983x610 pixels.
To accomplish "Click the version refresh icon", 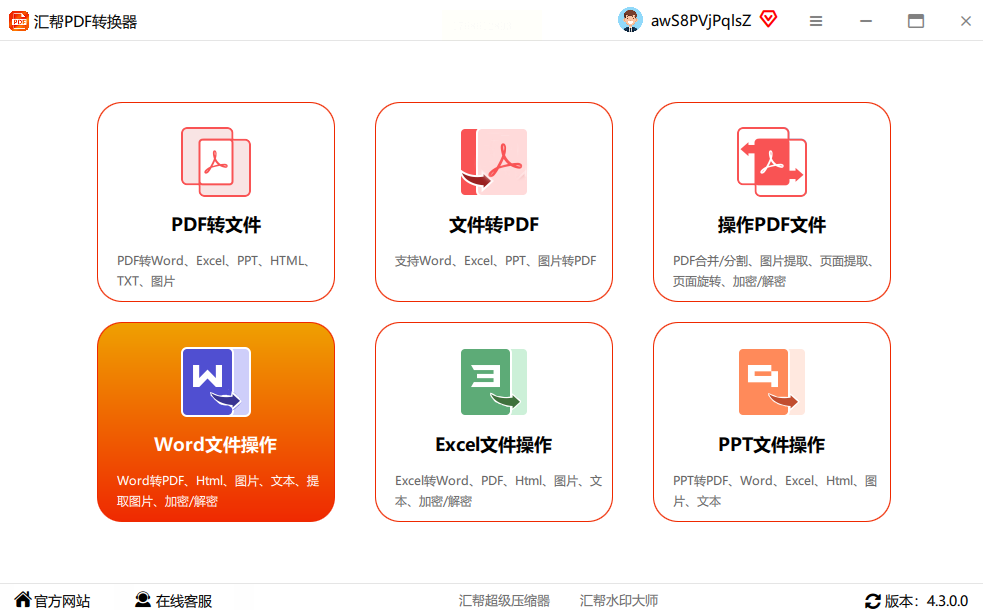I will [872, 600].
